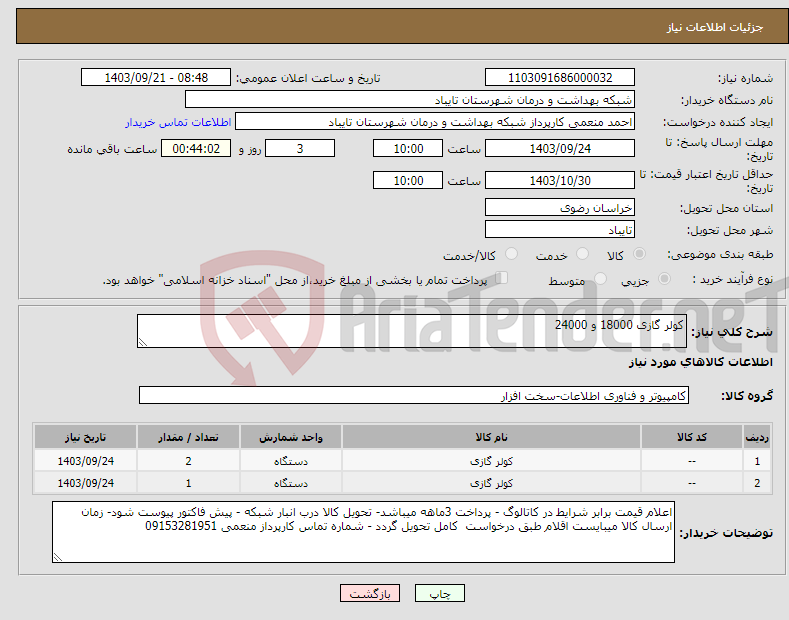Click the response deadline hour field
789x620 pixels.
pyautogui.click(x=408, y=148)
